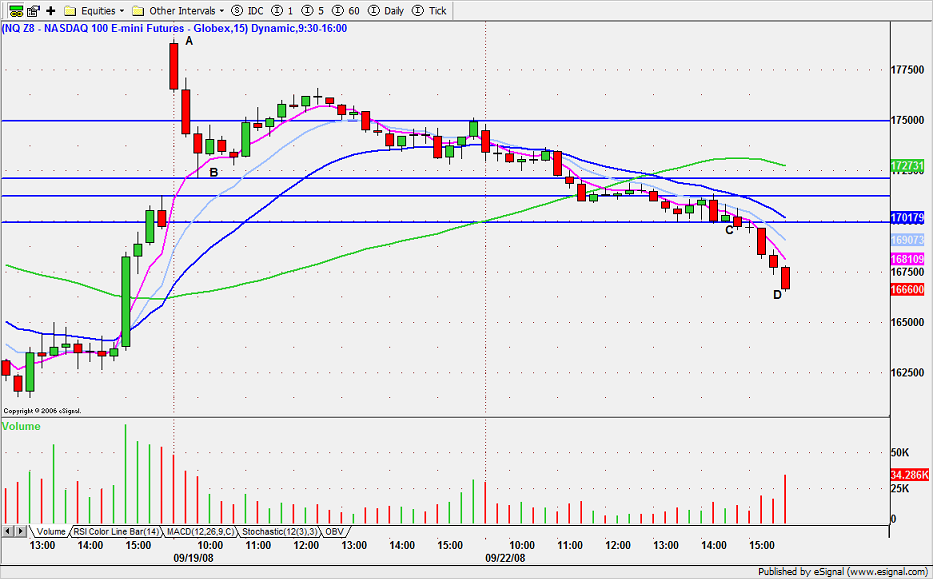The width and height of the screenshot is (933, 579).
Task: Click the blue 170179 price label
Action: pos(907,218)
